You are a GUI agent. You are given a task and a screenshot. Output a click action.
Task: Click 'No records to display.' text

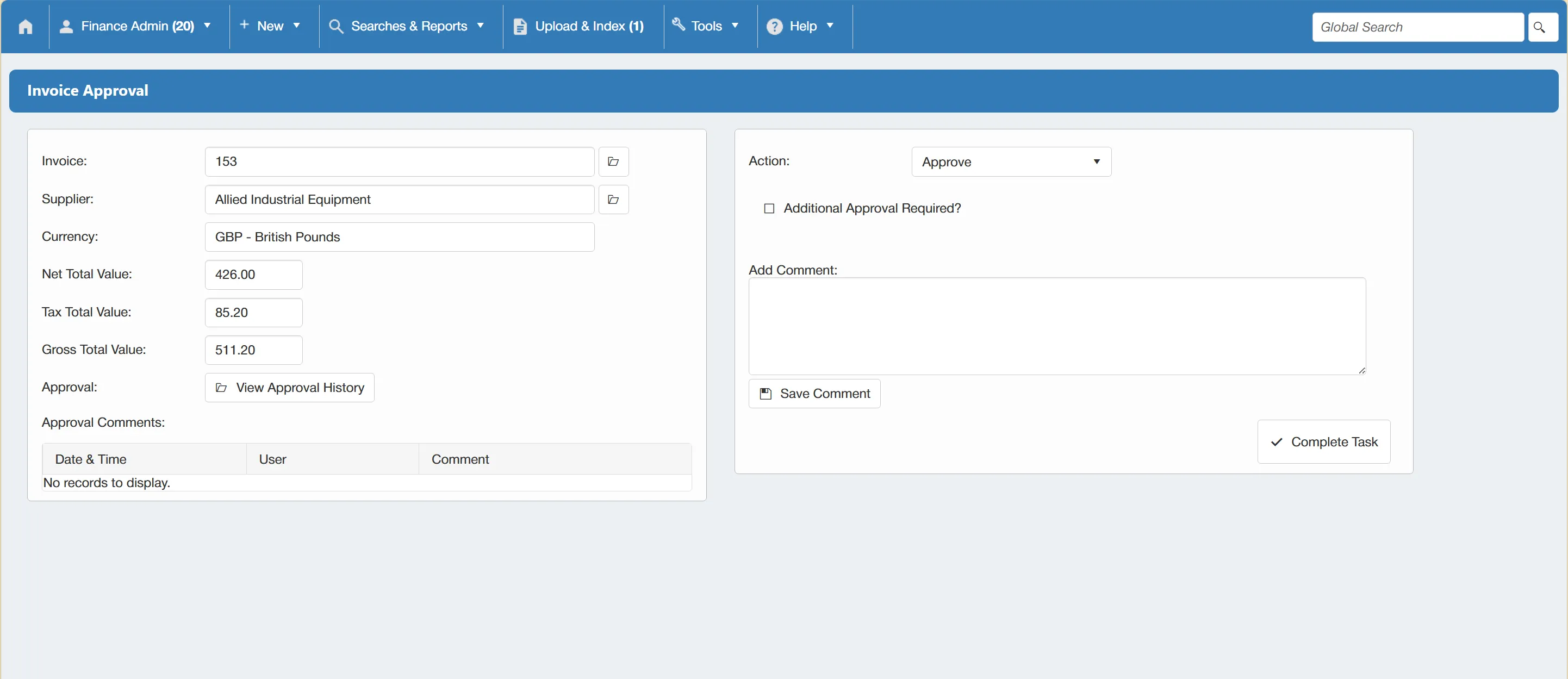107,483
